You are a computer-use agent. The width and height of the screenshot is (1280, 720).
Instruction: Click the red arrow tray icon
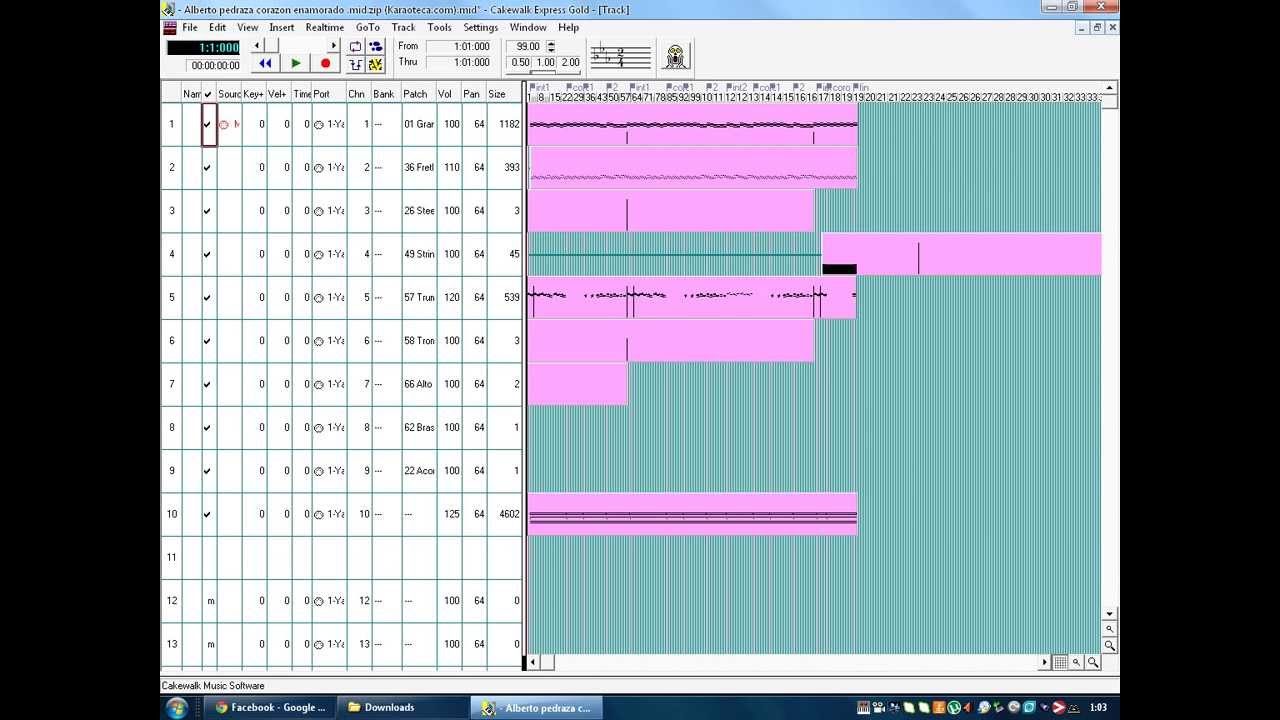[1058, 707]
